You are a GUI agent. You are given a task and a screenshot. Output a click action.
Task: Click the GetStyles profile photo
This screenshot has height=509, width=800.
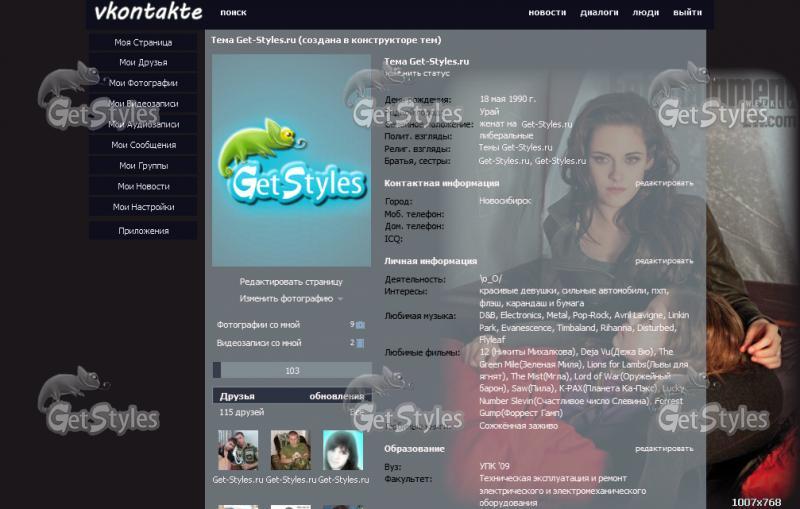(291, 161)
